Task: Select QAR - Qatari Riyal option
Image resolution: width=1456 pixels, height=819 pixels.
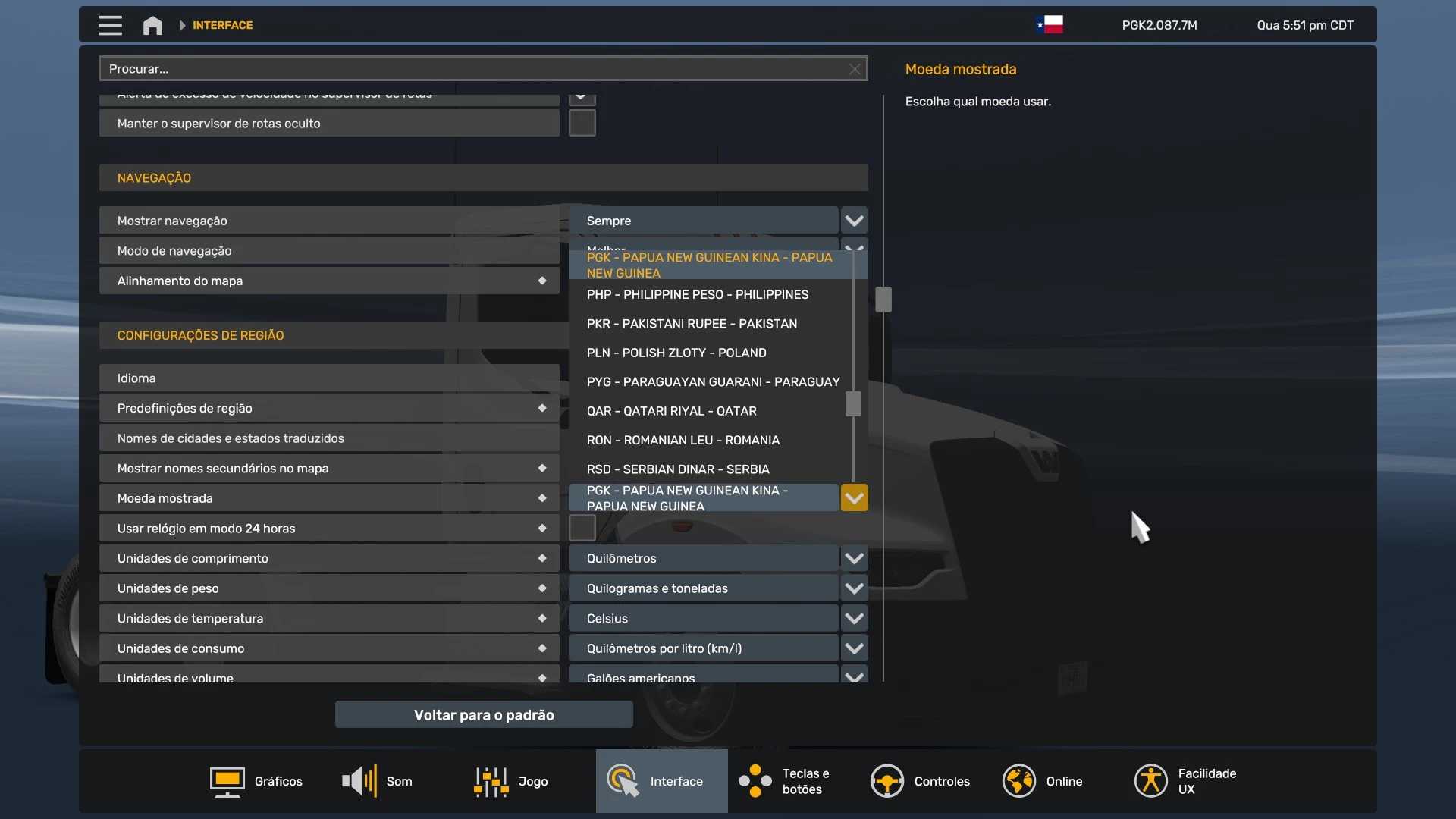Action: click(671, 411)
